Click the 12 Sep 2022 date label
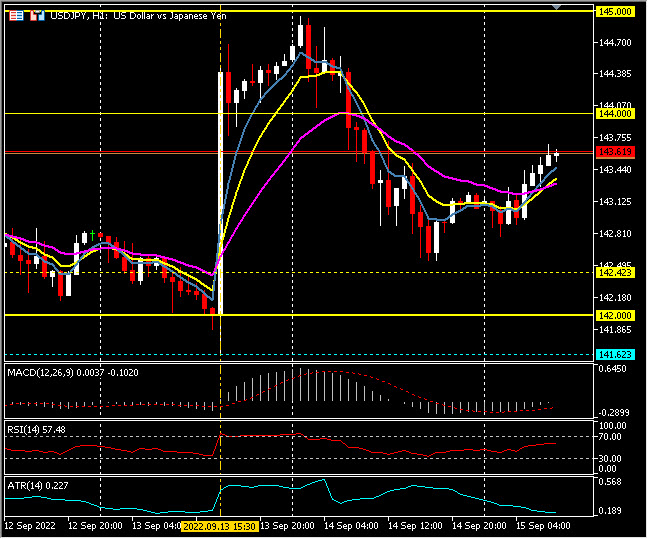 [29, 525]
